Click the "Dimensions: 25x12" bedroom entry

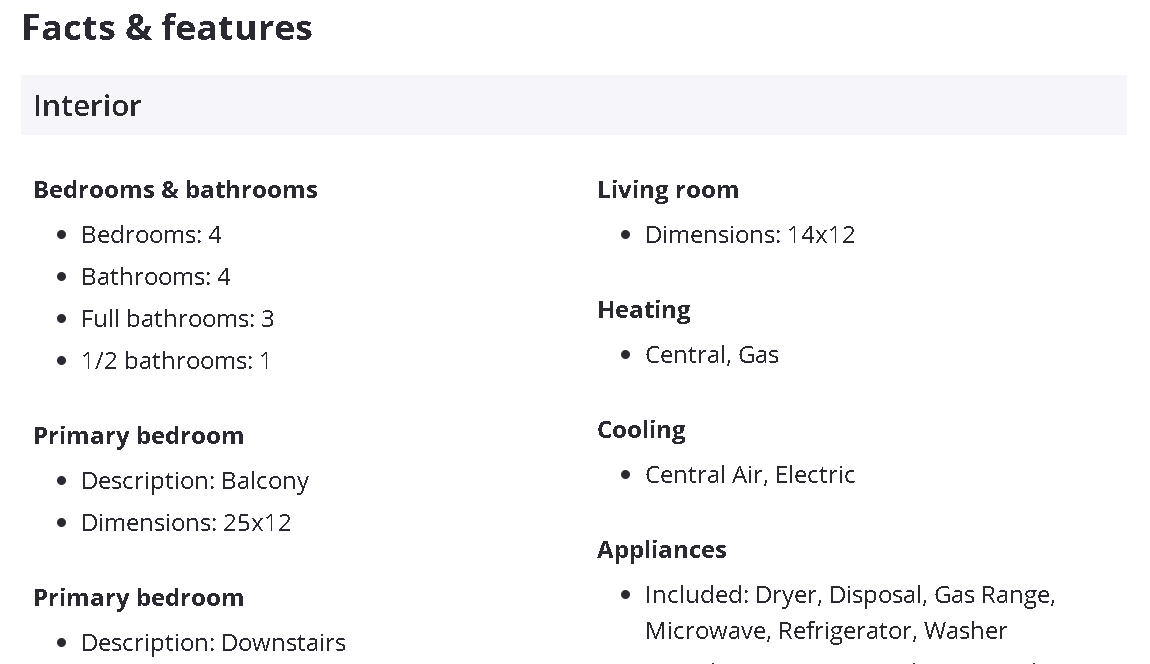(x=186, y=523)
